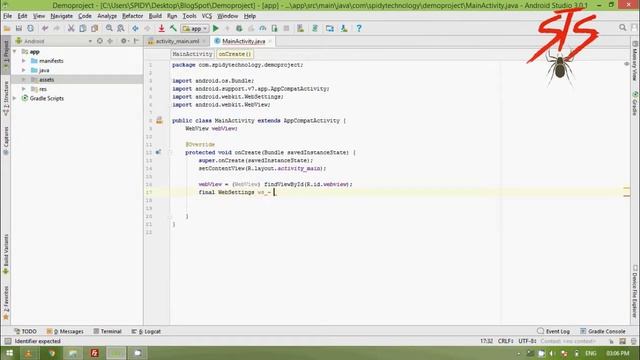
Task: Switch to the activity_main.xml tab
Action: tap(177, 41)
